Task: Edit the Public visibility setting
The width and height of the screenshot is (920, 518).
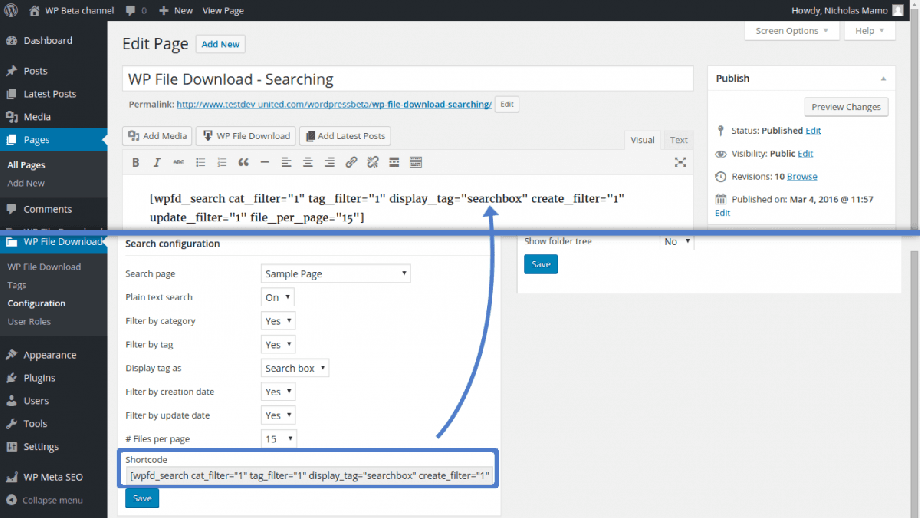Action: 805,154
